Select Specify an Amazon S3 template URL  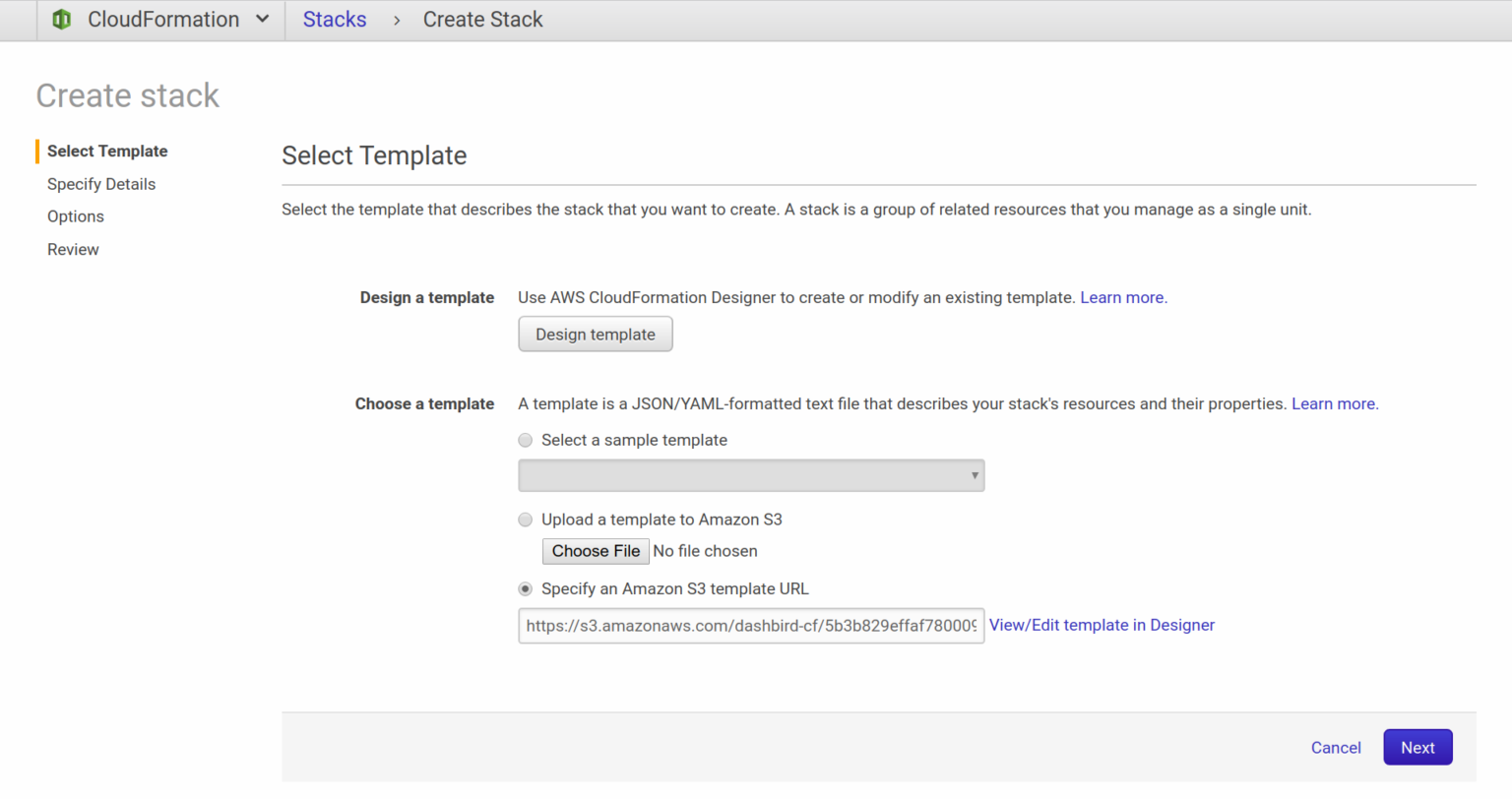click(525, 588)
